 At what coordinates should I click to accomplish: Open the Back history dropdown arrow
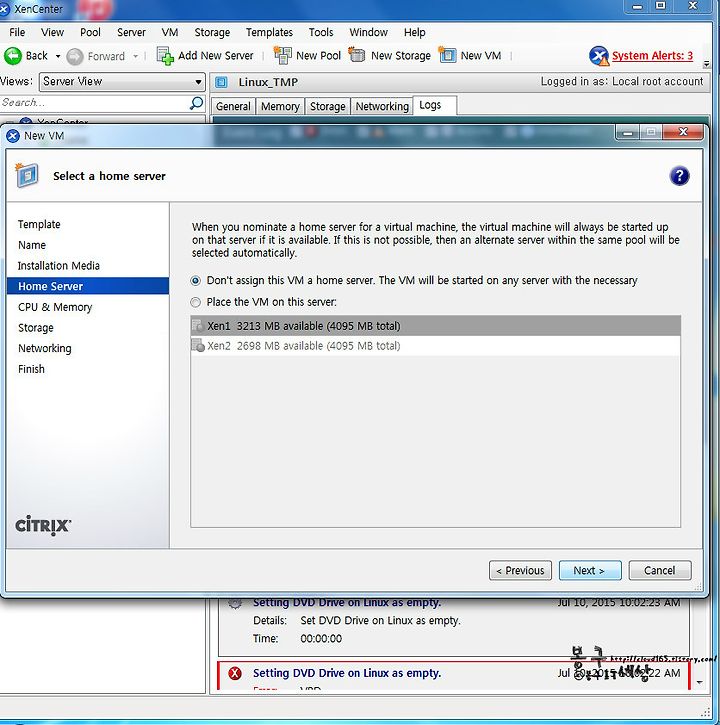click(x=58, y=56)
